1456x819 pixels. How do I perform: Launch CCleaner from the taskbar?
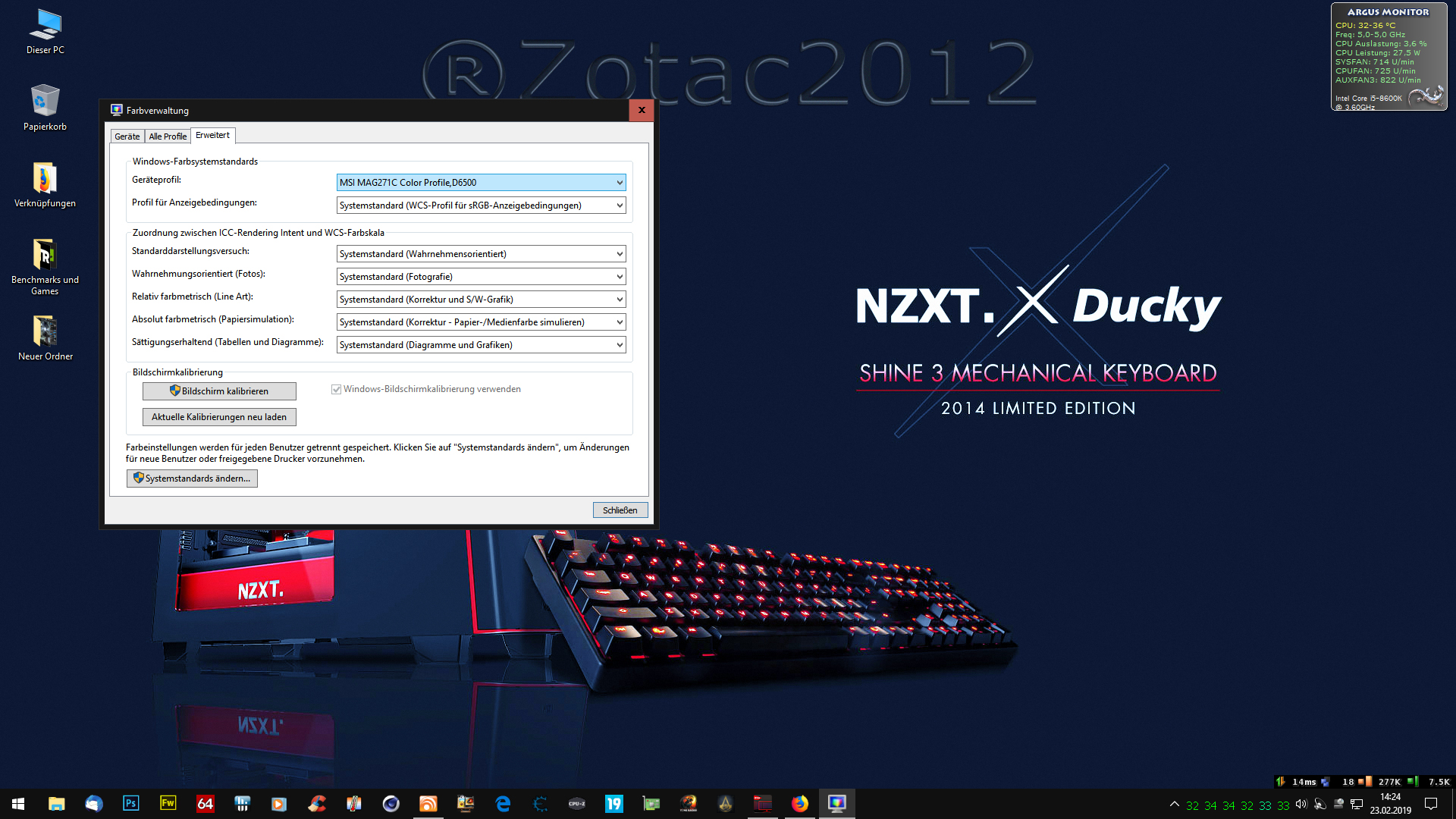[317, 803]
